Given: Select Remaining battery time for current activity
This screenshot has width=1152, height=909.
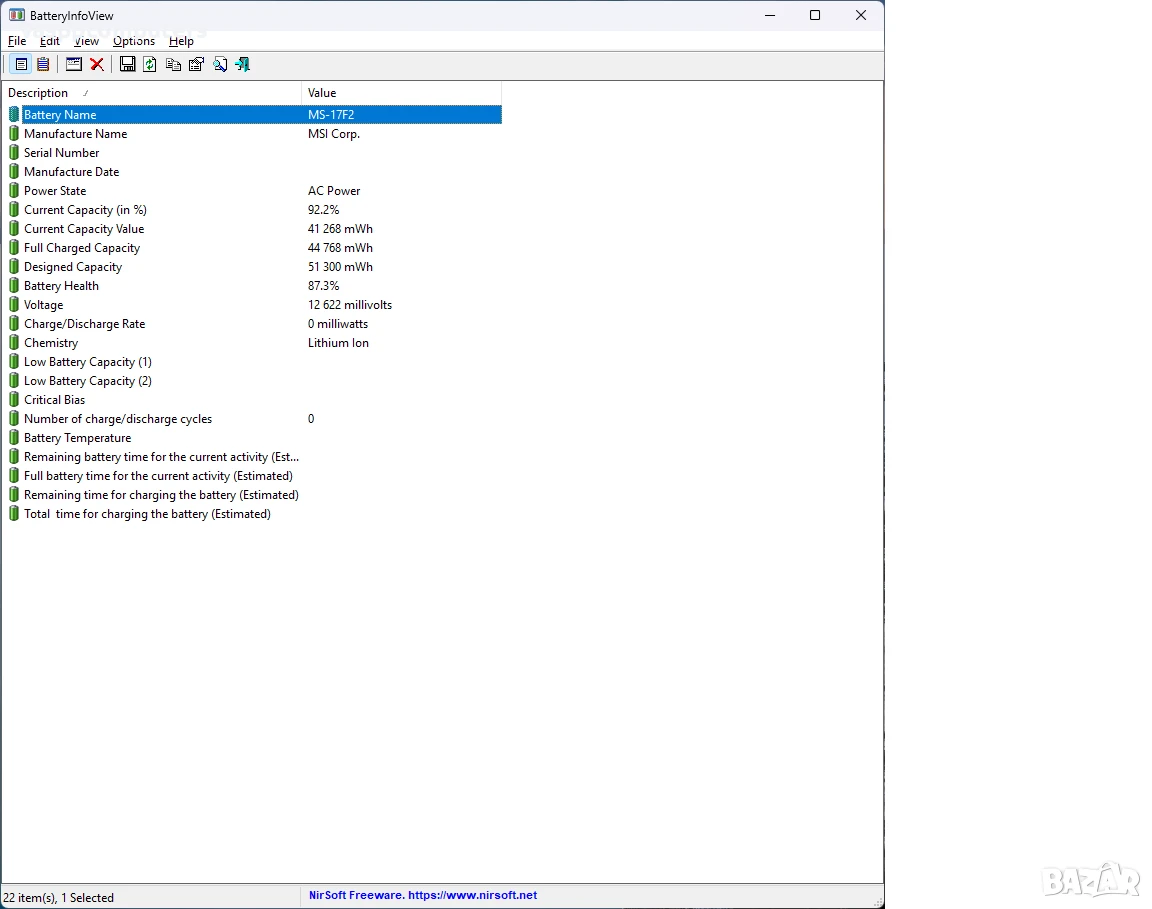Looking at the screenshot, I should (x=254, y=457).
